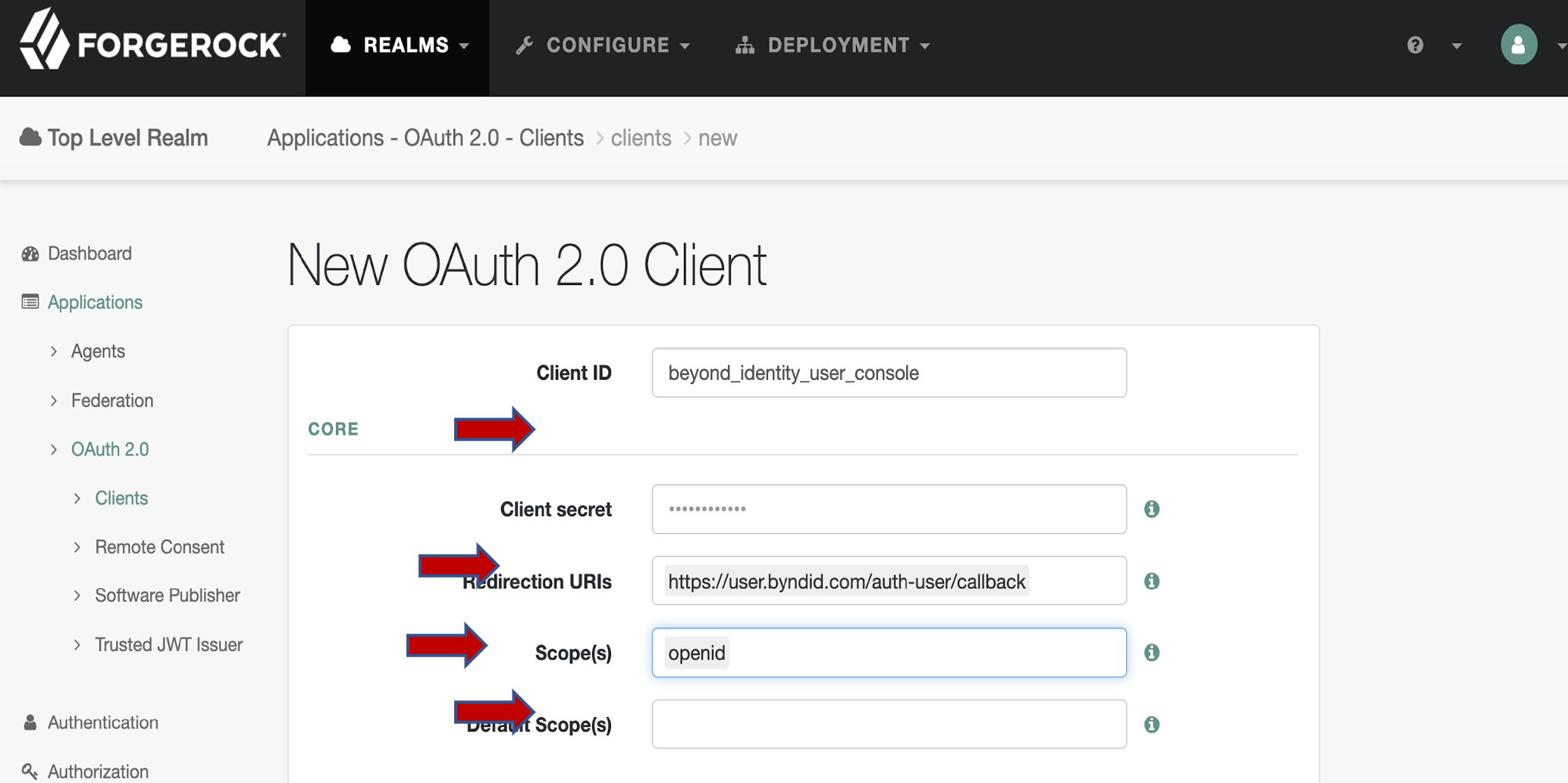Viewport: 1568px width, 783px height.
Task: Click the Applications - OAuth 2.0 - Clients breadcrumb
Action: tap(425, 138)
